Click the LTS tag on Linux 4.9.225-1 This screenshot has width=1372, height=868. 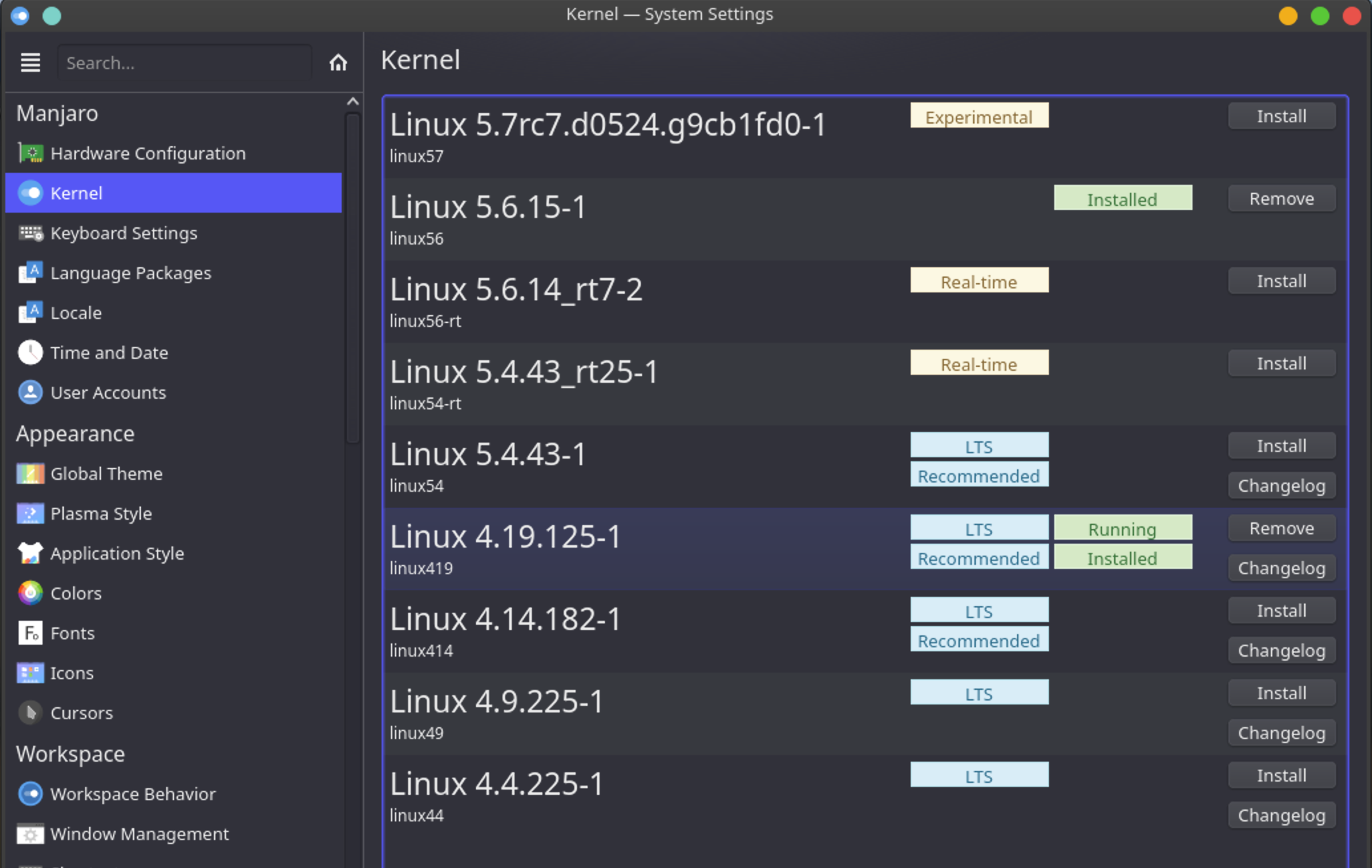click(x=979, y=693)
